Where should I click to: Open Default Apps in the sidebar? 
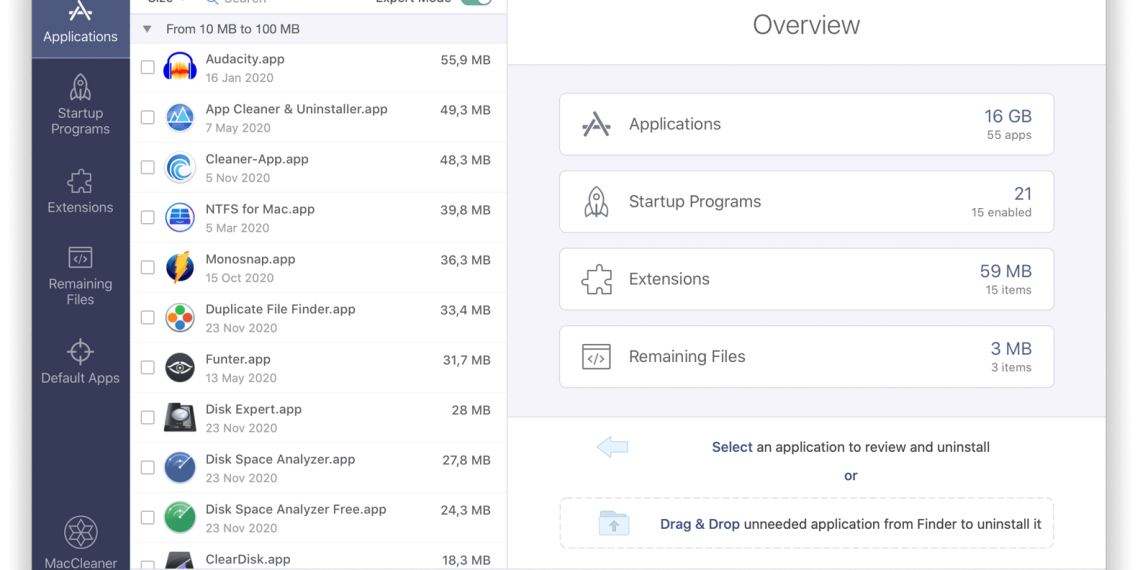click(80, 362)
